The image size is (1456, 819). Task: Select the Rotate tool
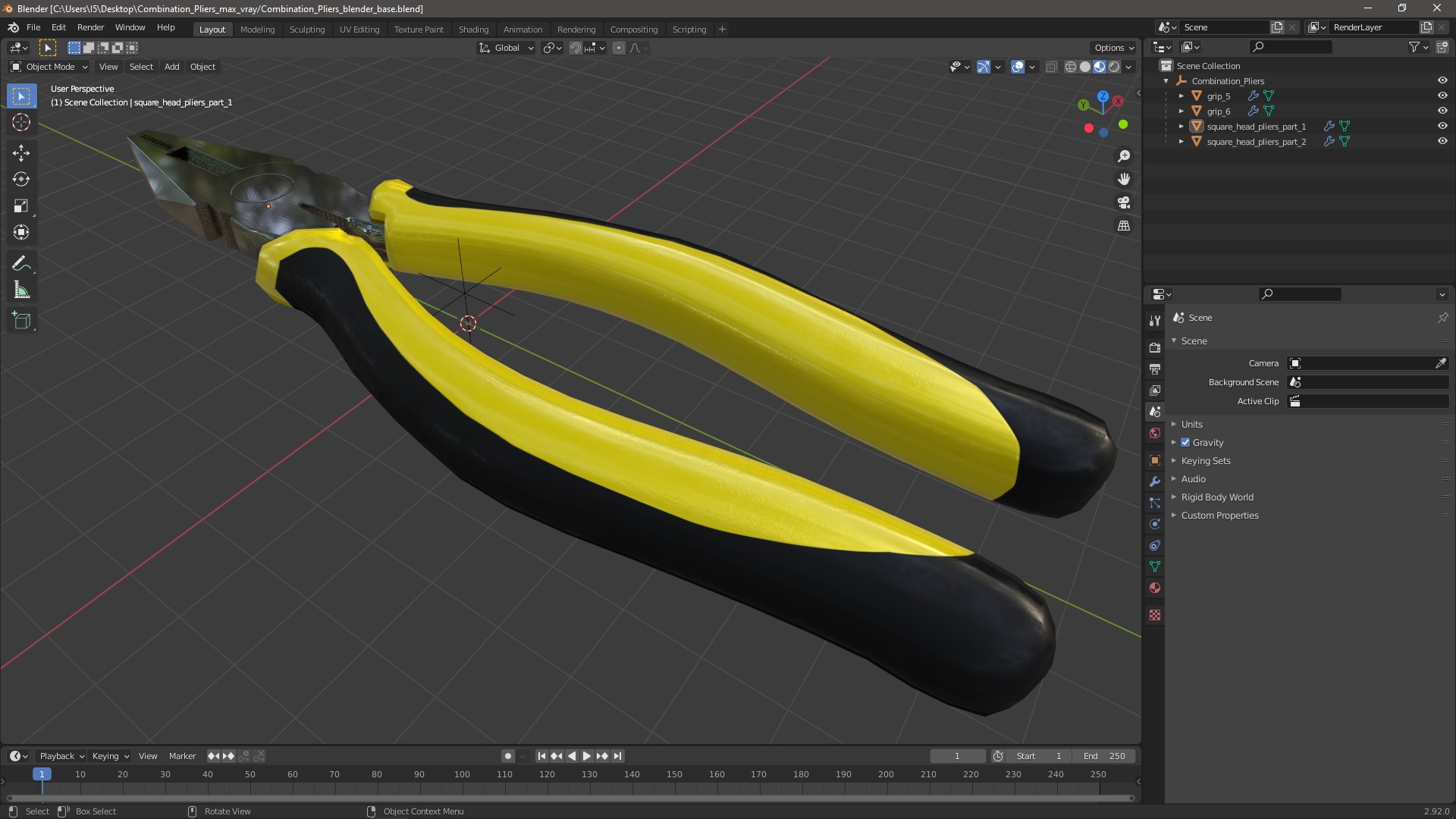[x=21, y=180]
